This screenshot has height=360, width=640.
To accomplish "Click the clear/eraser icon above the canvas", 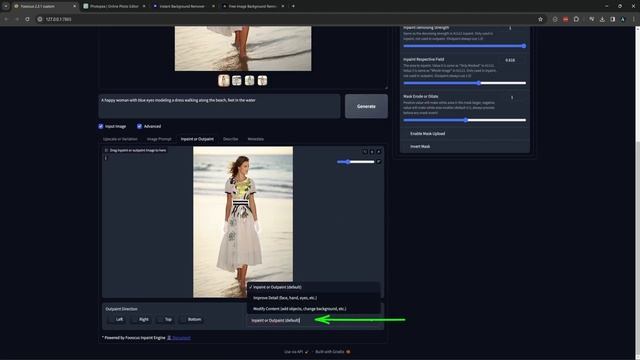I will [x=372, y=152].
